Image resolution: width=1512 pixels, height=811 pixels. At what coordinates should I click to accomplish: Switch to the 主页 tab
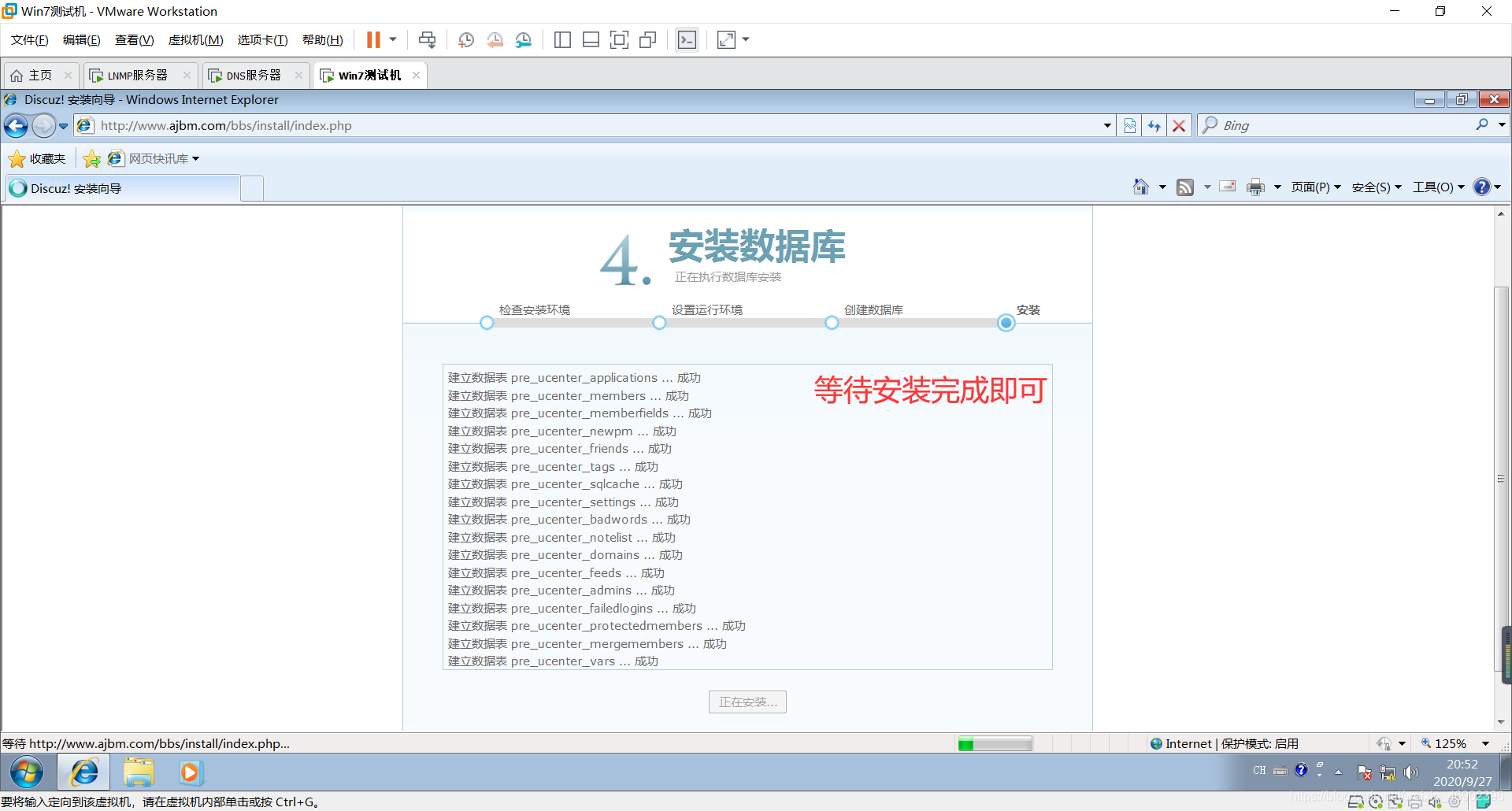40,75
